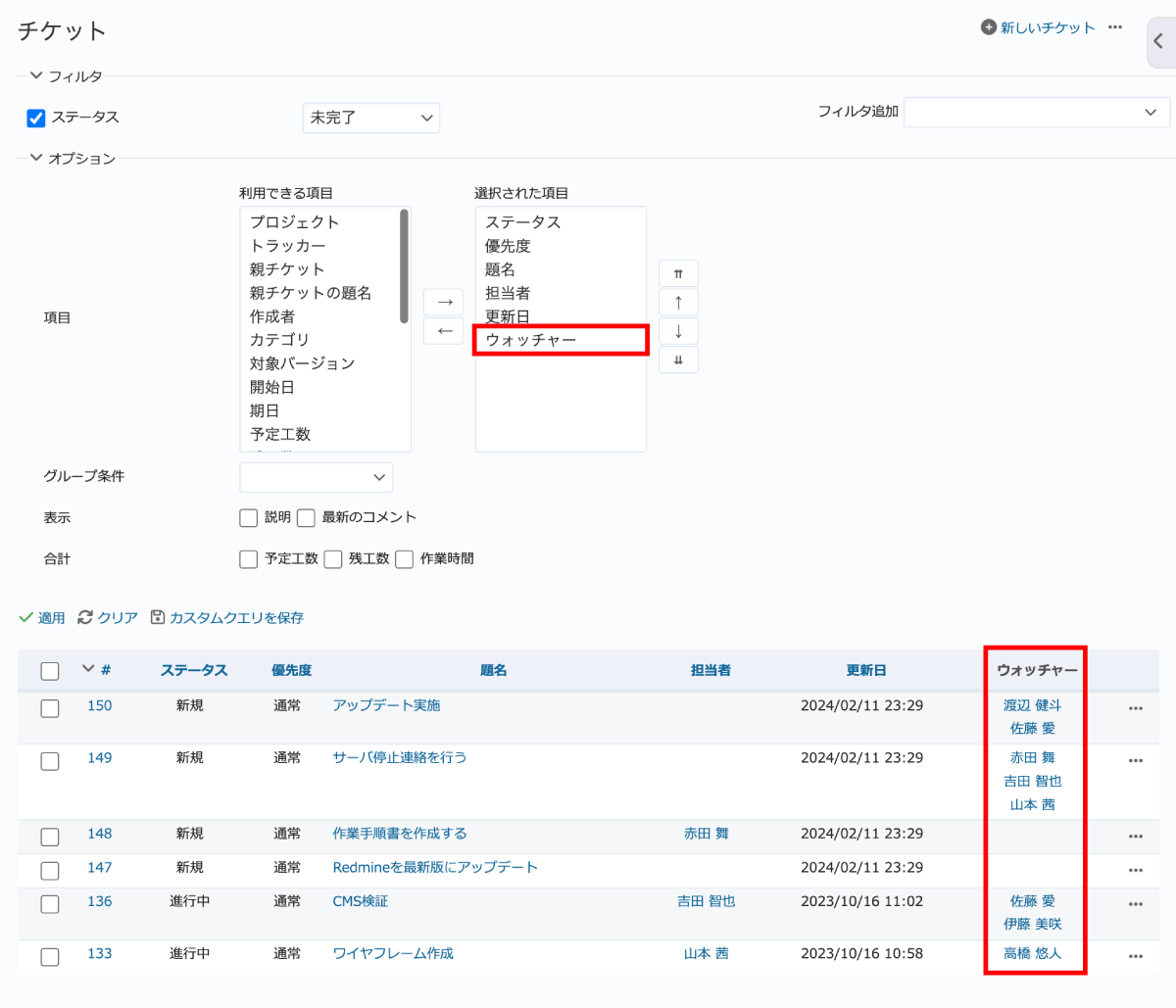Open the top-right ellipsis actions menu
The width and height of the screenshot is (1176, 1008).
(x=1114, y=27)
